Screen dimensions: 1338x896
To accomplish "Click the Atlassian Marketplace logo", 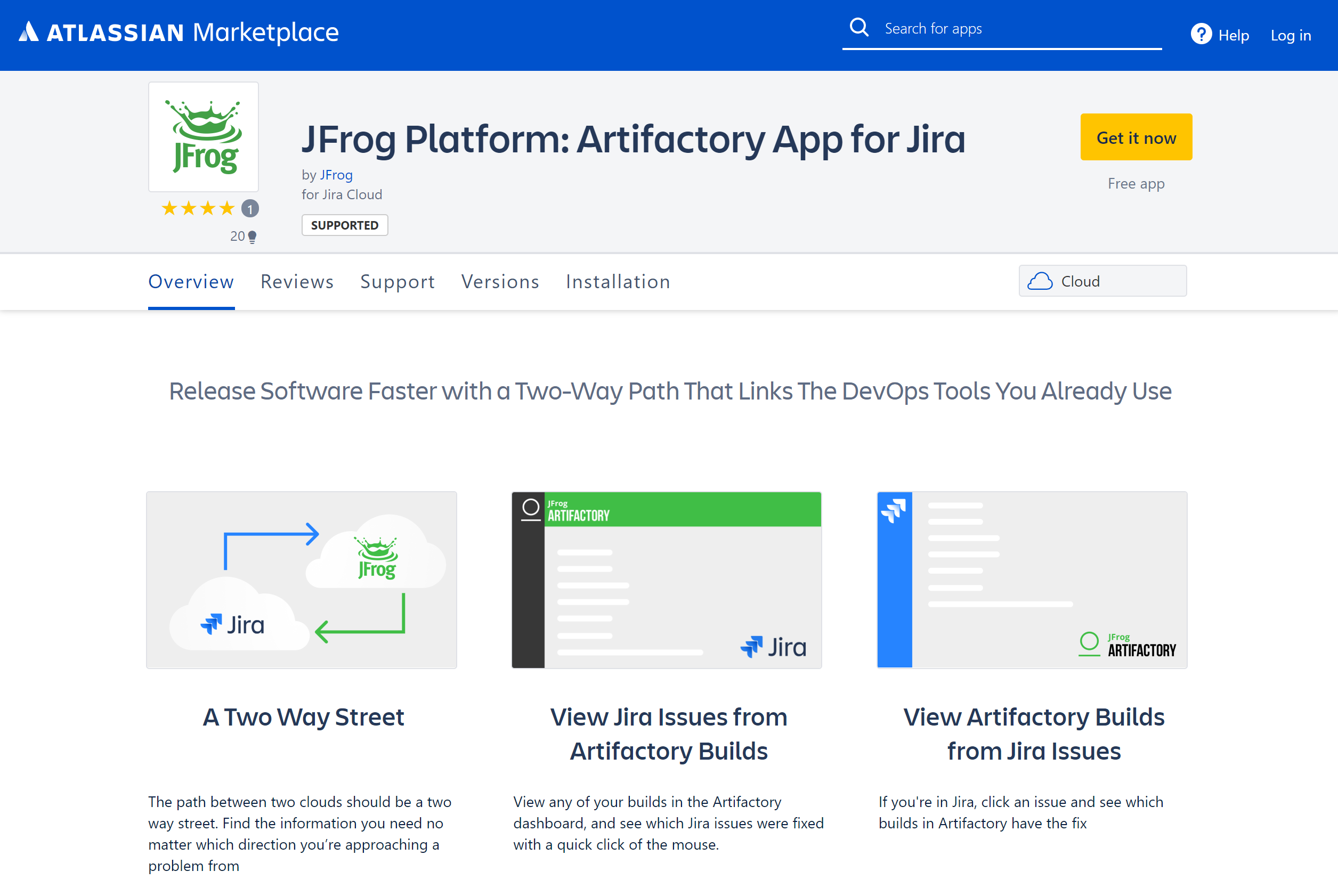I will click(179, 32).
